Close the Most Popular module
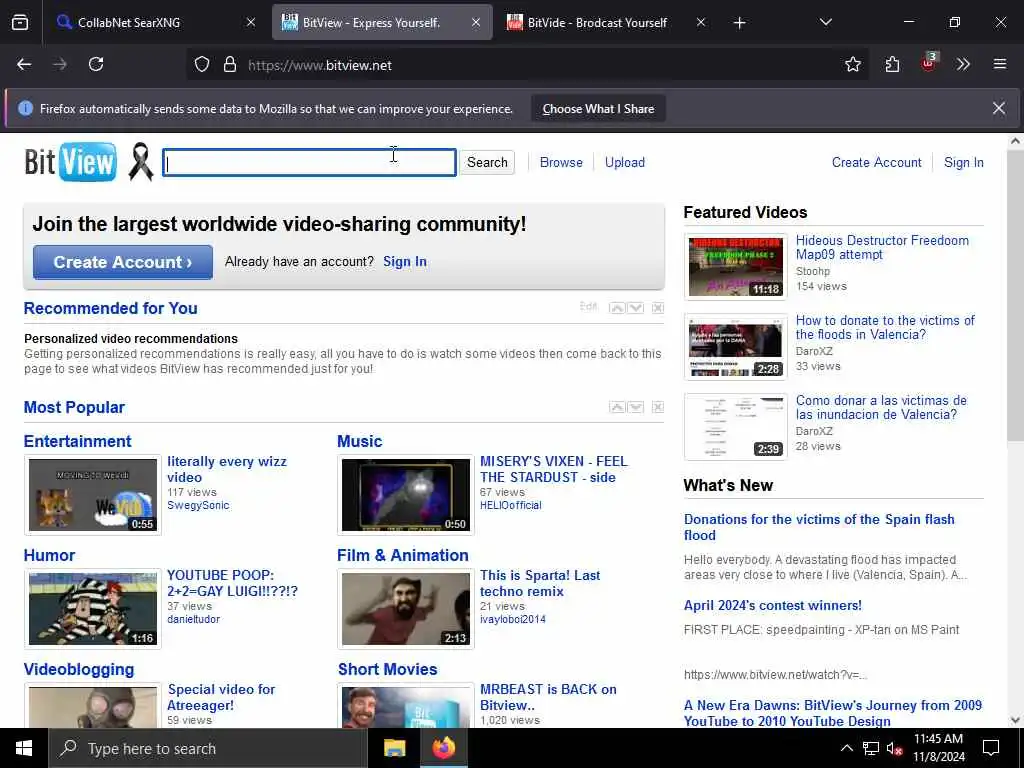This screenshot has height=768, width=1024. tap(658, 407)
